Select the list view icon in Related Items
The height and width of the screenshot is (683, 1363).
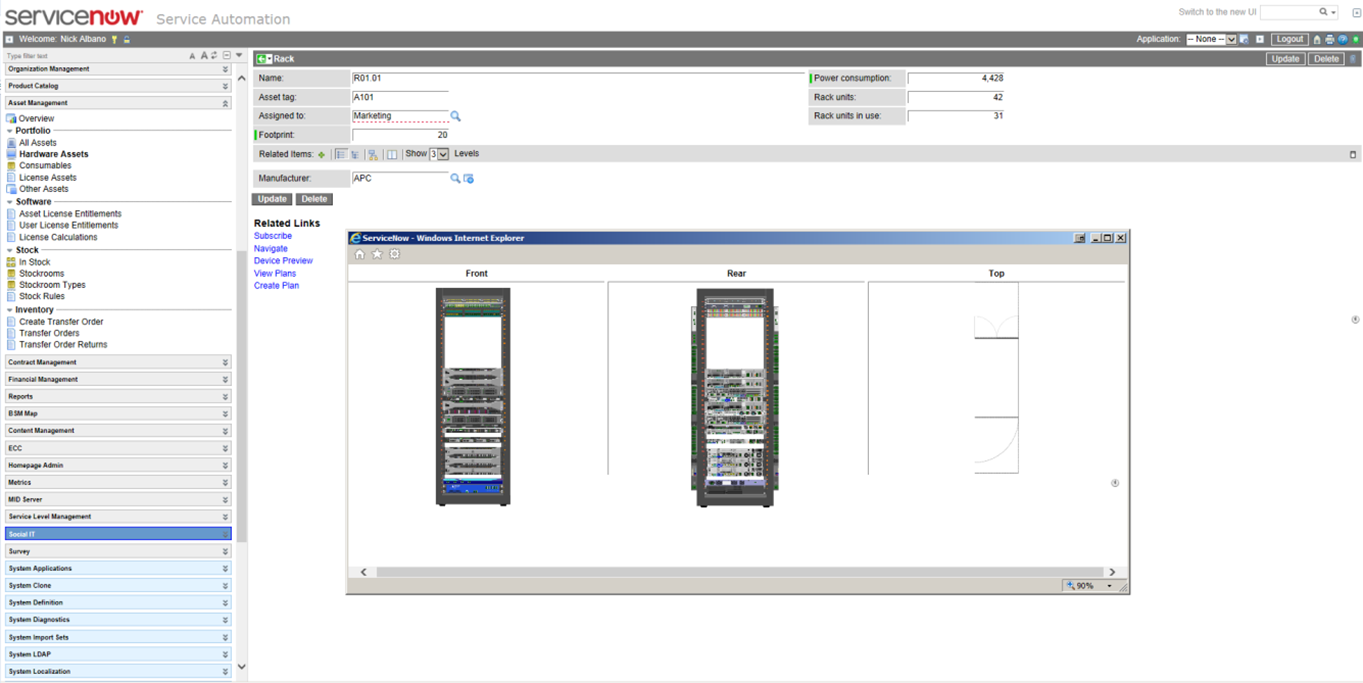click(341, 155)
